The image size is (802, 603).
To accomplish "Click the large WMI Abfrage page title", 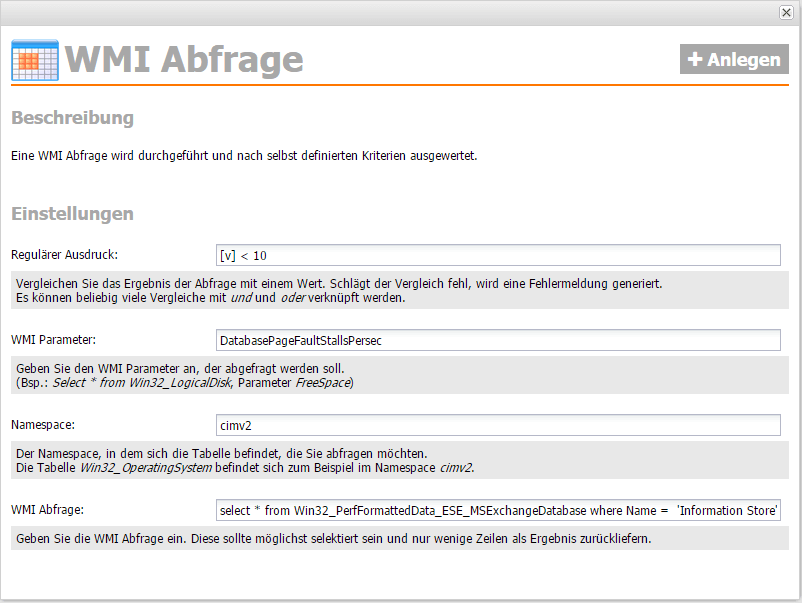I will point(184,60).
